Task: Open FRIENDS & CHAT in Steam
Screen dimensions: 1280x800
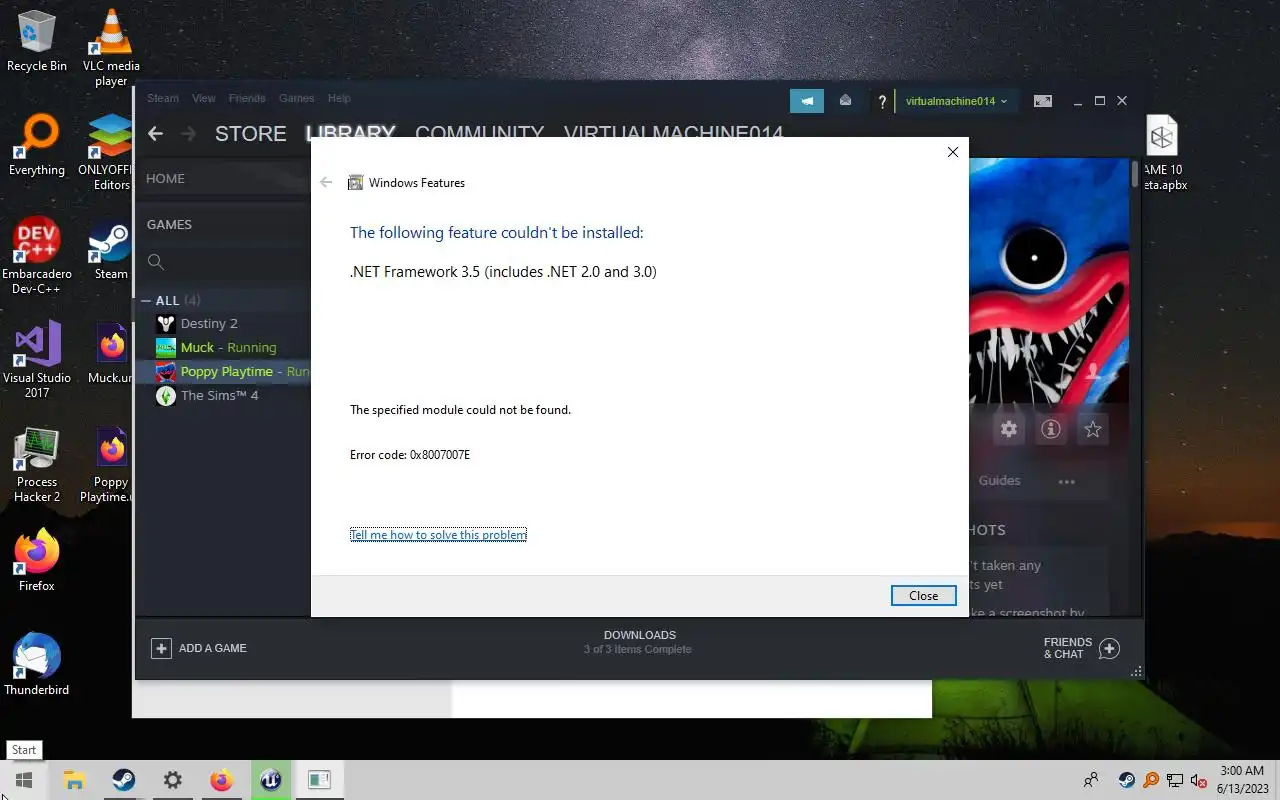Action: point(1081,649)
